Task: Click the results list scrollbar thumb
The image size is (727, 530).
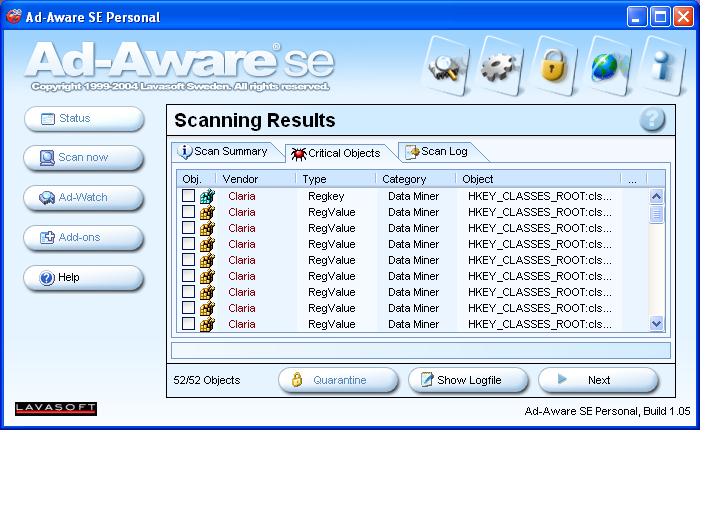Action: click(656, 214)
